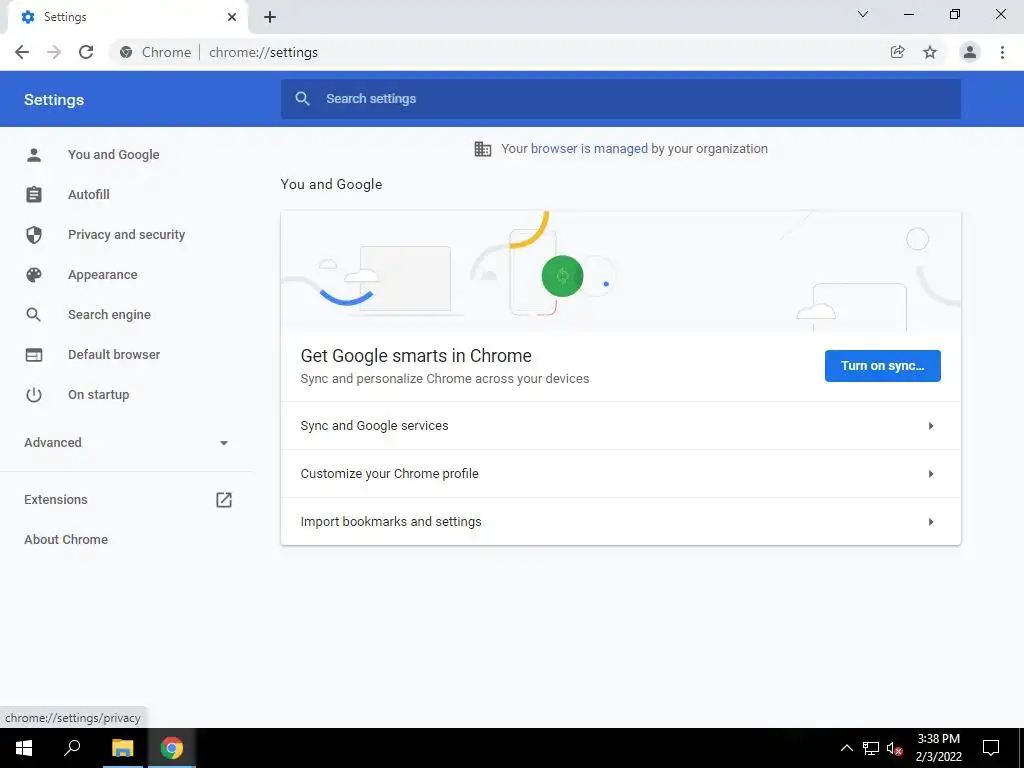Image resolution: width=1024 pixels, height=768 pixels.
Task: Click the Chrome taskbar icon
Action: click(x=172, y=748)
